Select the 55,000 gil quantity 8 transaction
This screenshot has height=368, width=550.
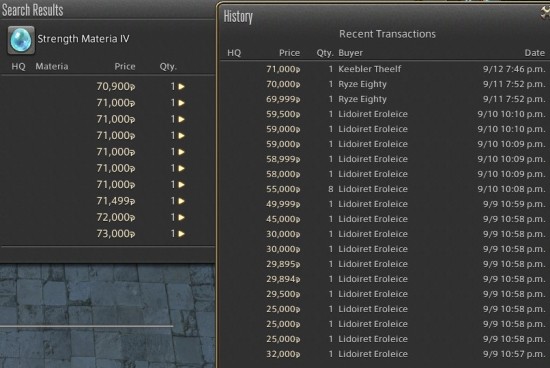coord(385,189)
